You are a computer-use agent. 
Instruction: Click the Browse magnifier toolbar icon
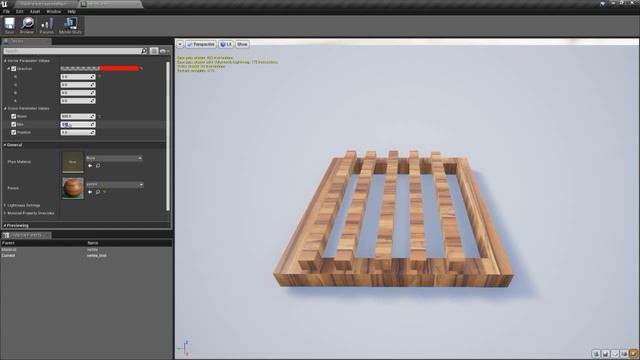(x=27, y=25)
